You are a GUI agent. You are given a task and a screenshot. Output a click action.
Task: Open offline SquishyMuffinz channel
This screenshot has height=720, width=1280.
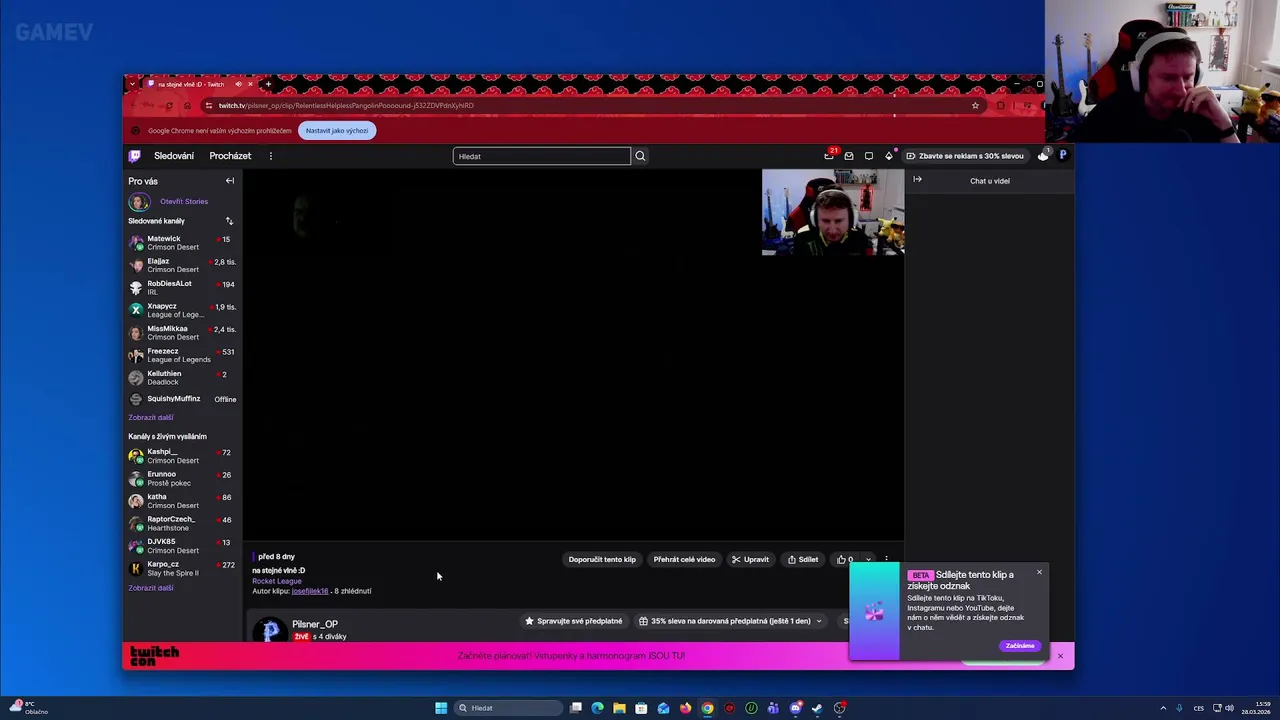click(x=182, y=399)
